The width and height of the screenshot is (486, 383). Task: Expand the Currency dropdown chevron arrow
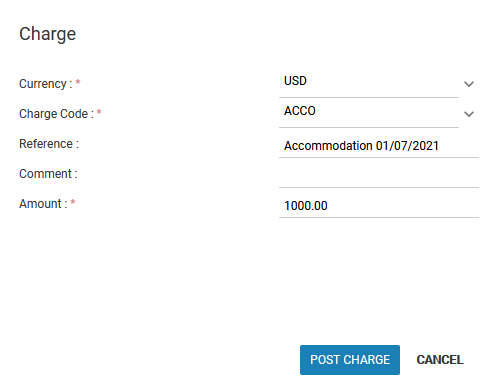point(469,84)
